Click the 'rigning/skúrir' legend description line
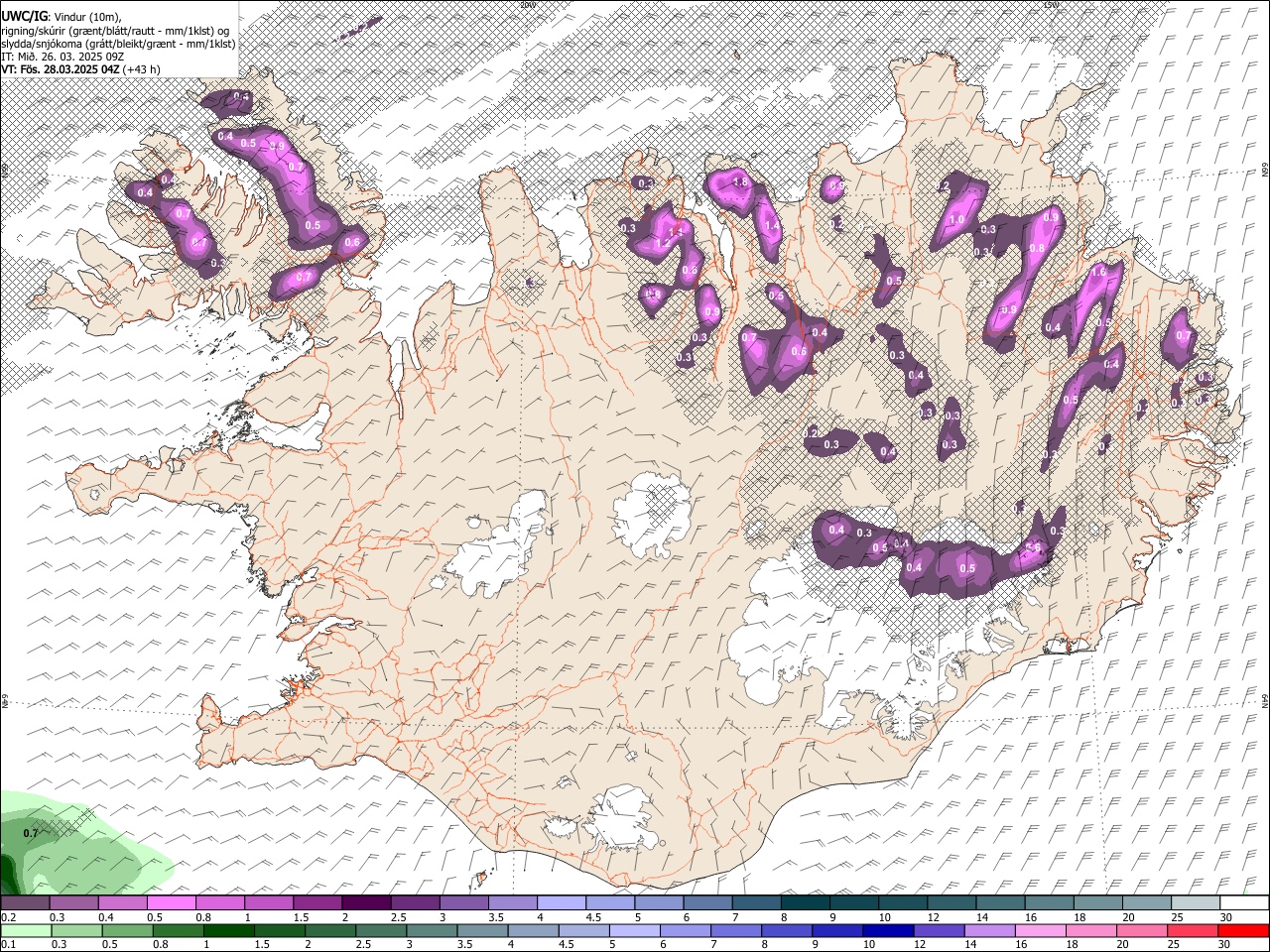The width and height of the screenshot is (1270, 952). (x=115, y=31)
